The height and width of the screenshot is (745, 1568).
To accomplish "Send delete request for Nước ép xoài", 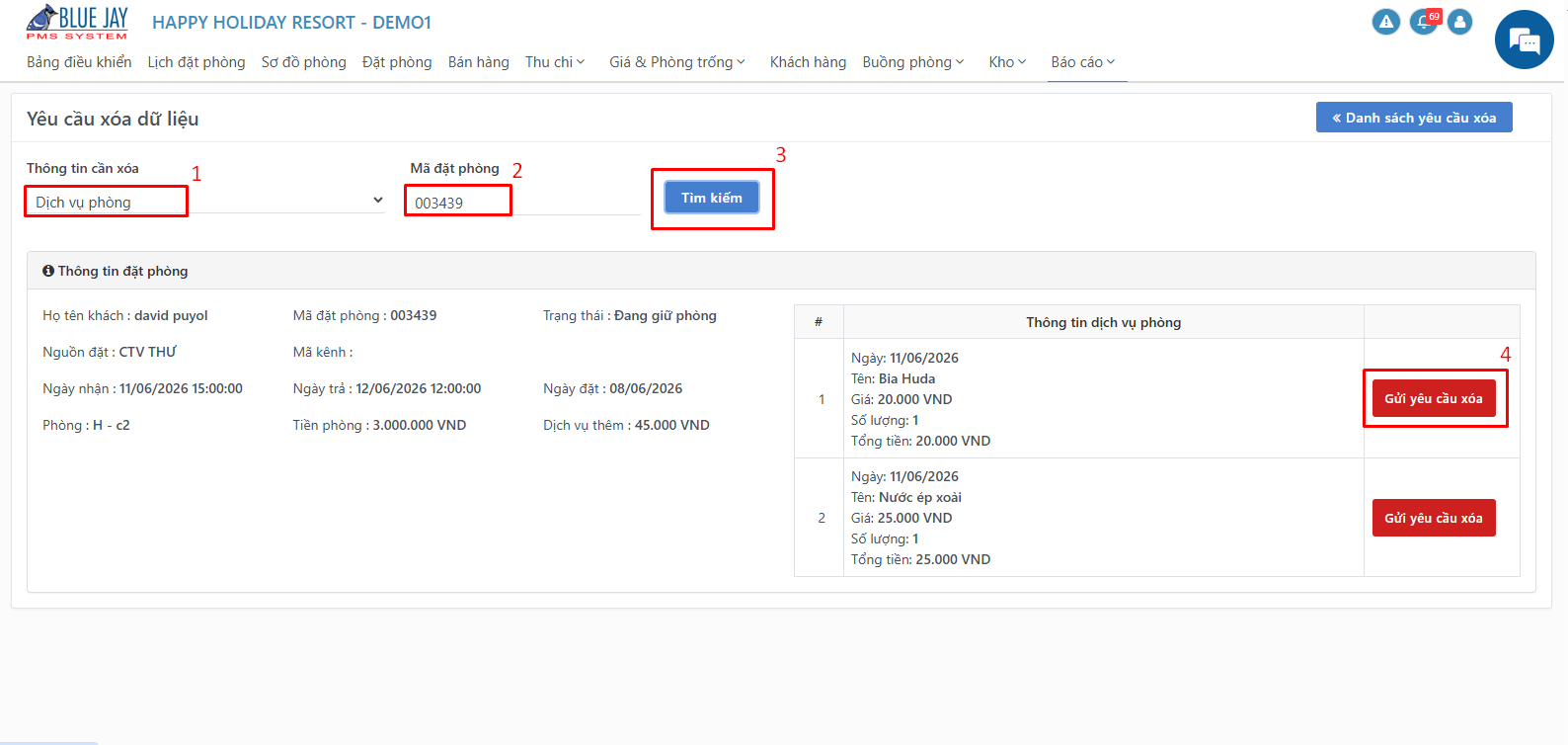I will pos(1434,518).
